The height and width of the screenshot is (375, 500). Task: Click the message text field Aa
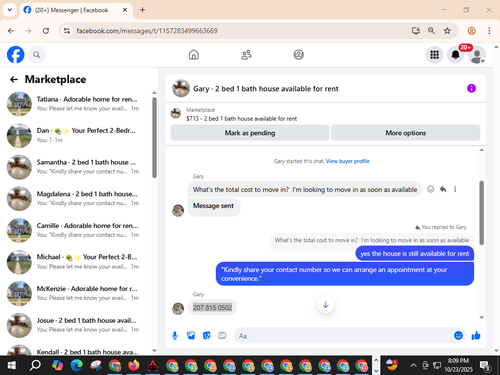tap(343, 336)
